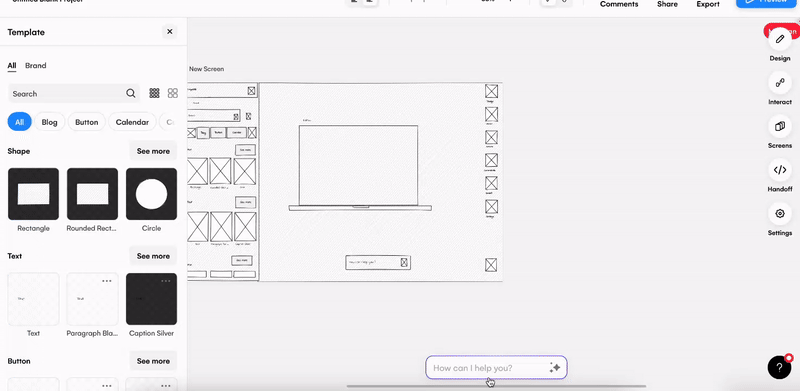Filter templates by Calendar chip

(x=132, y=122)
